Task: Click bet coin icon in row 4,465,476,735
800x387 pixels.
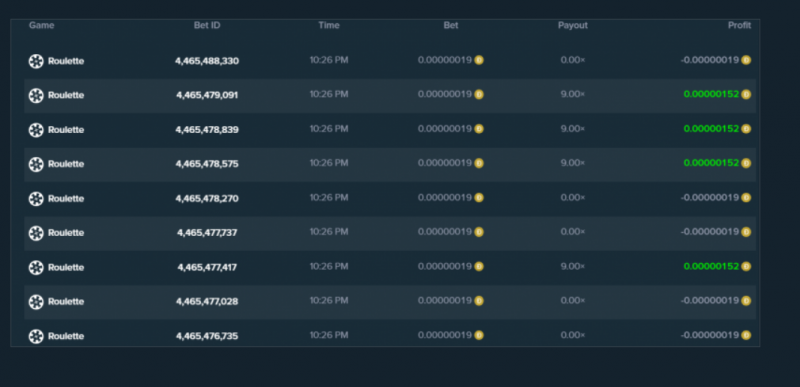Action: tap(479, 336)
